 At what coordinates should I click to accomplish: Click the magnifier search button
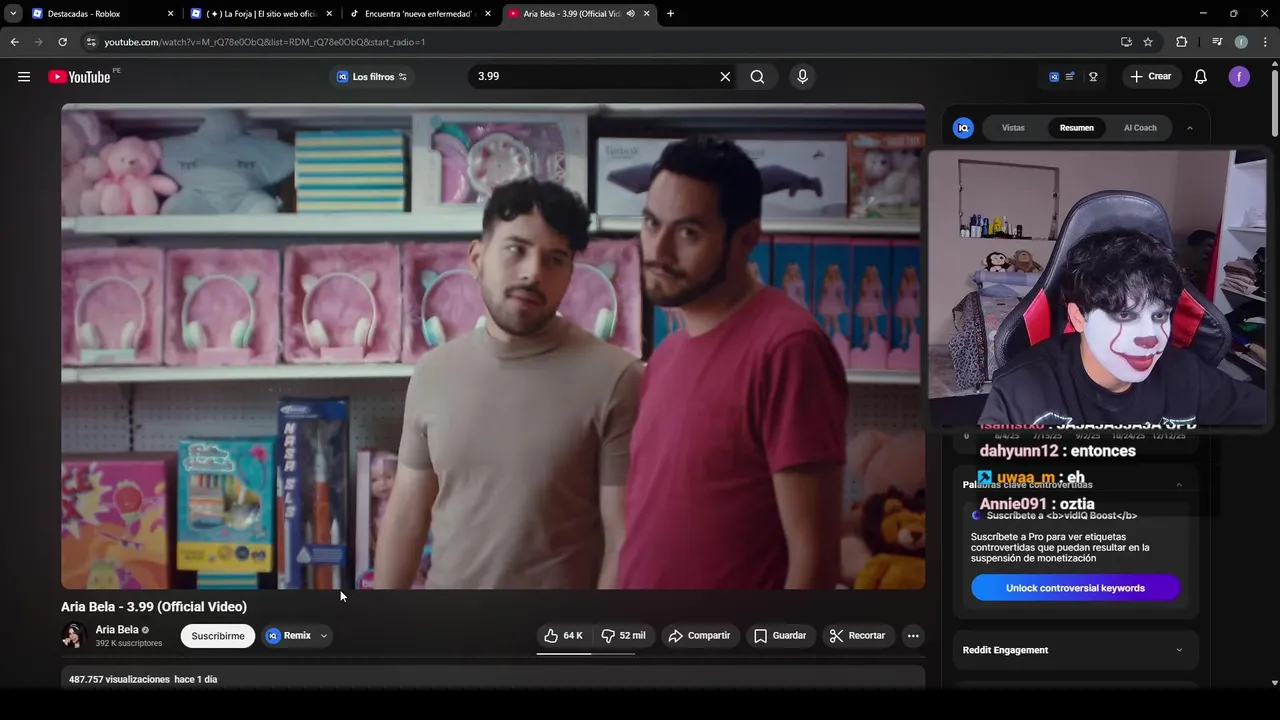(757, 77)
